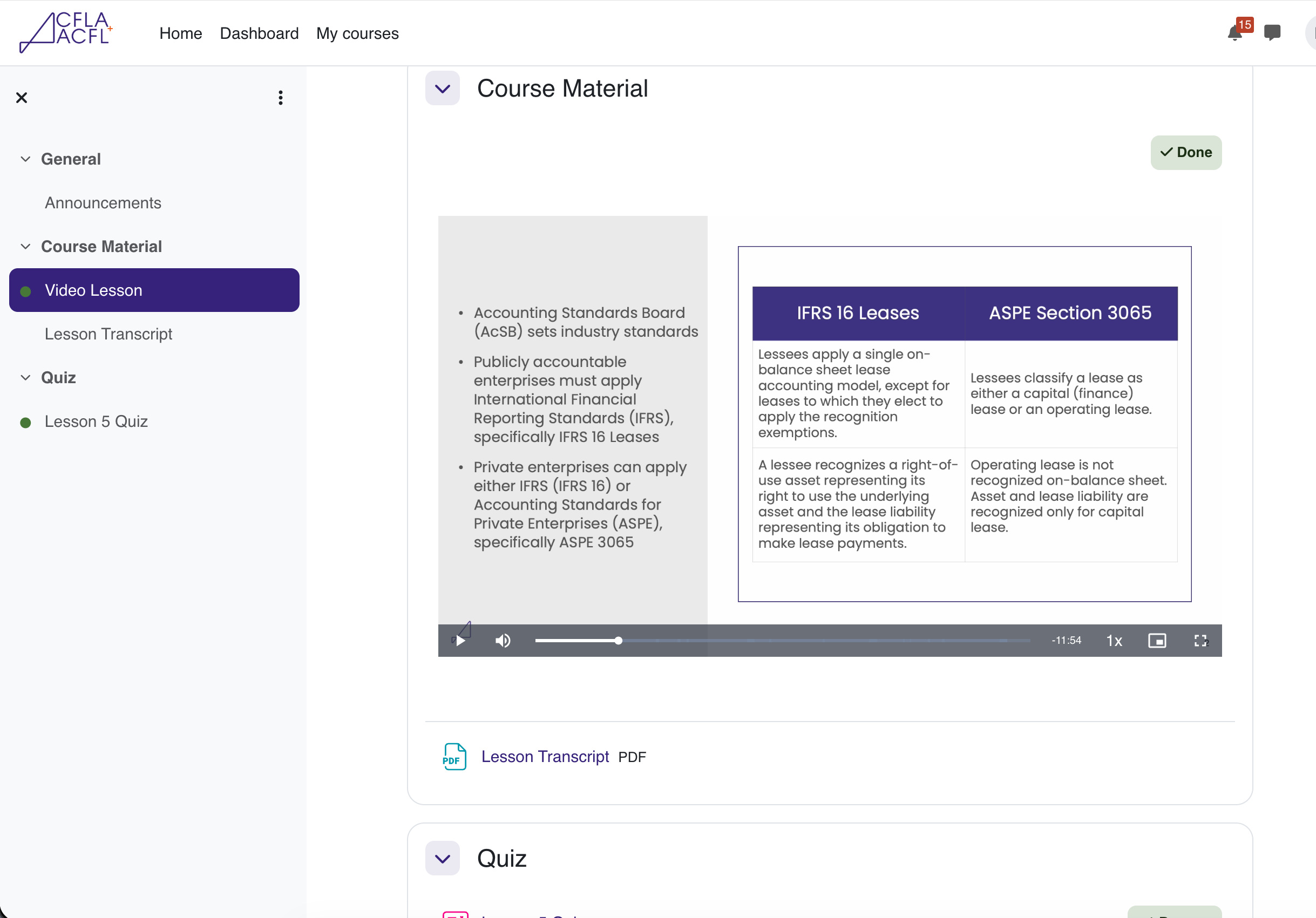
Task: Mute the video volume speaker icon
Action: click(503, 641)
